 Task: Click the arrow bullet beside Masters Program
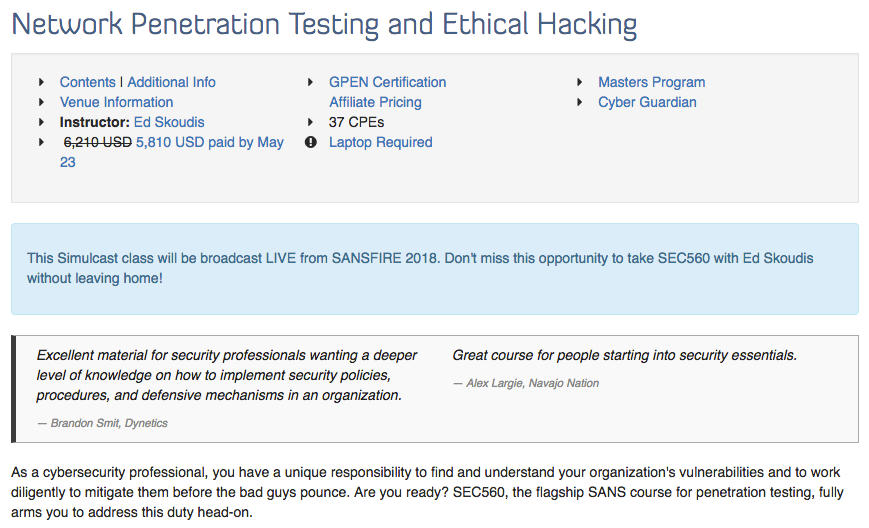point(580,82)
